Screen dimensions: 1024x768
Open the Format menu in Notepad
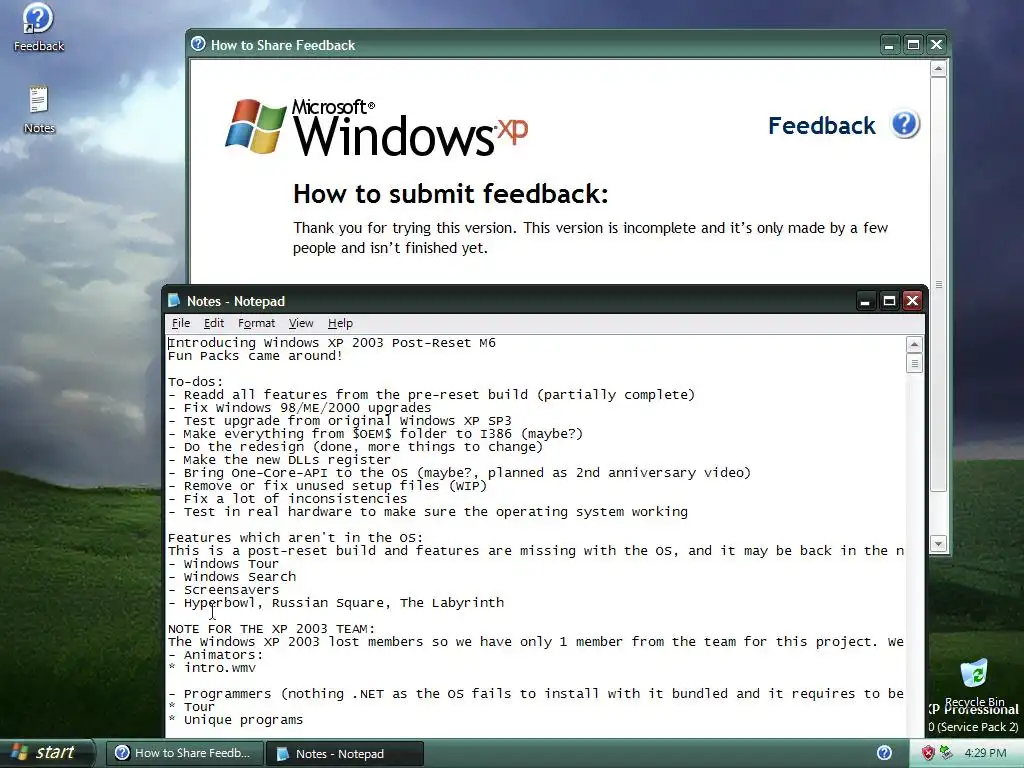[x=256, y=323]
